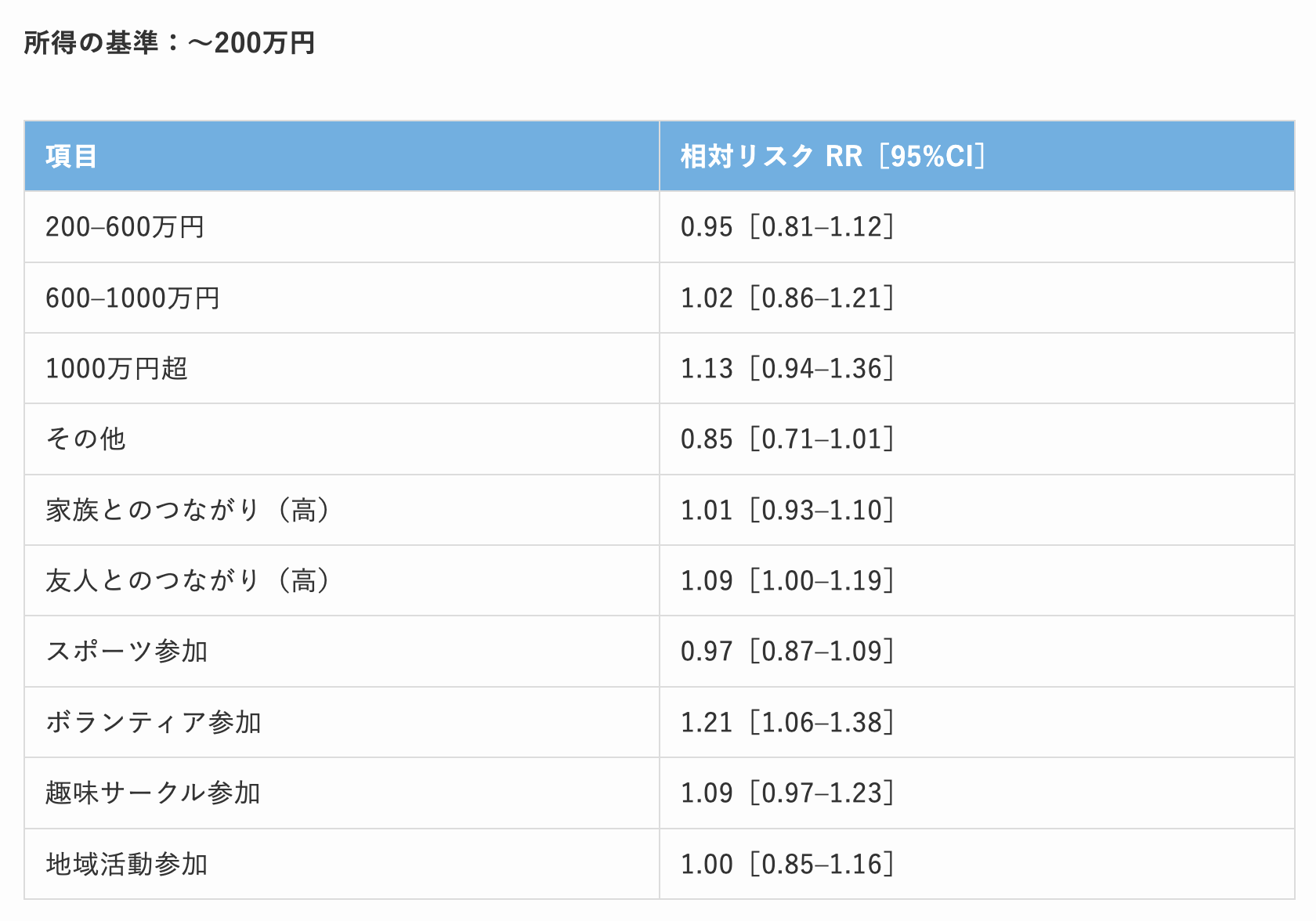1316x921 pixels.
Task: Click the heading 所得の基準：〜200万円
Action: coord(169,43)
